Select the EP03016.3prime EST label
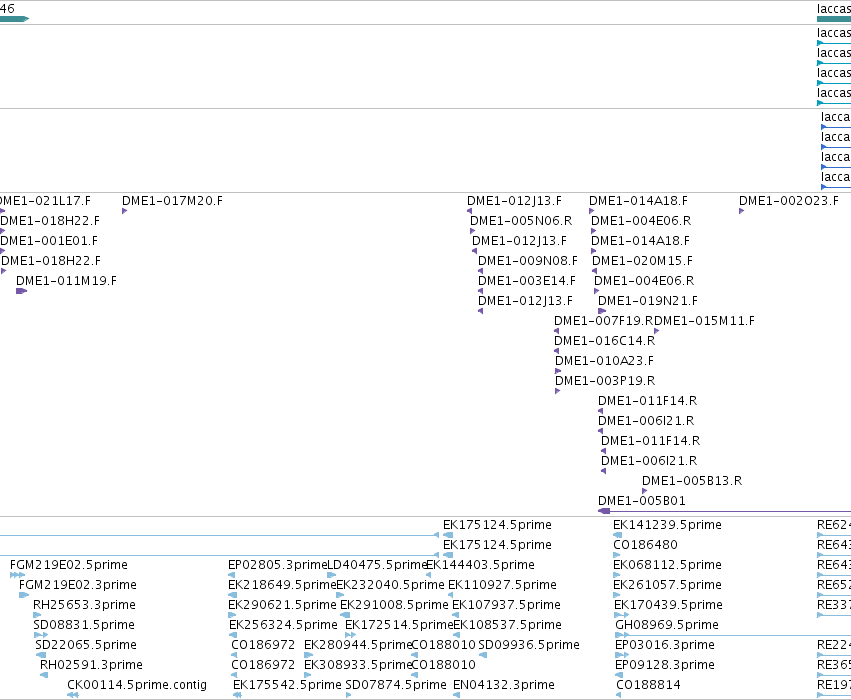This screenshot has width=851, height=700. click(665, 645)
